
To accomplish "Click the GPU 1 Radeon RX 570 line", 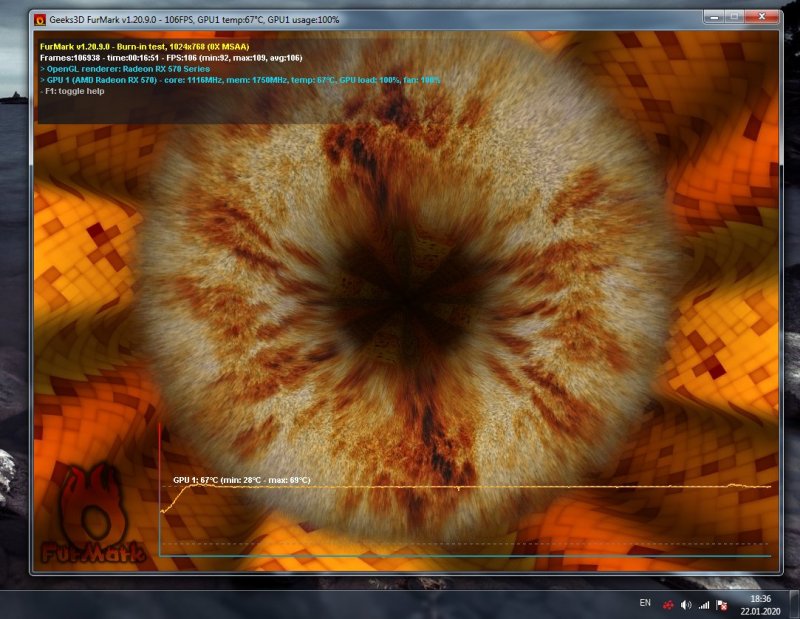I will pos(240,80).
